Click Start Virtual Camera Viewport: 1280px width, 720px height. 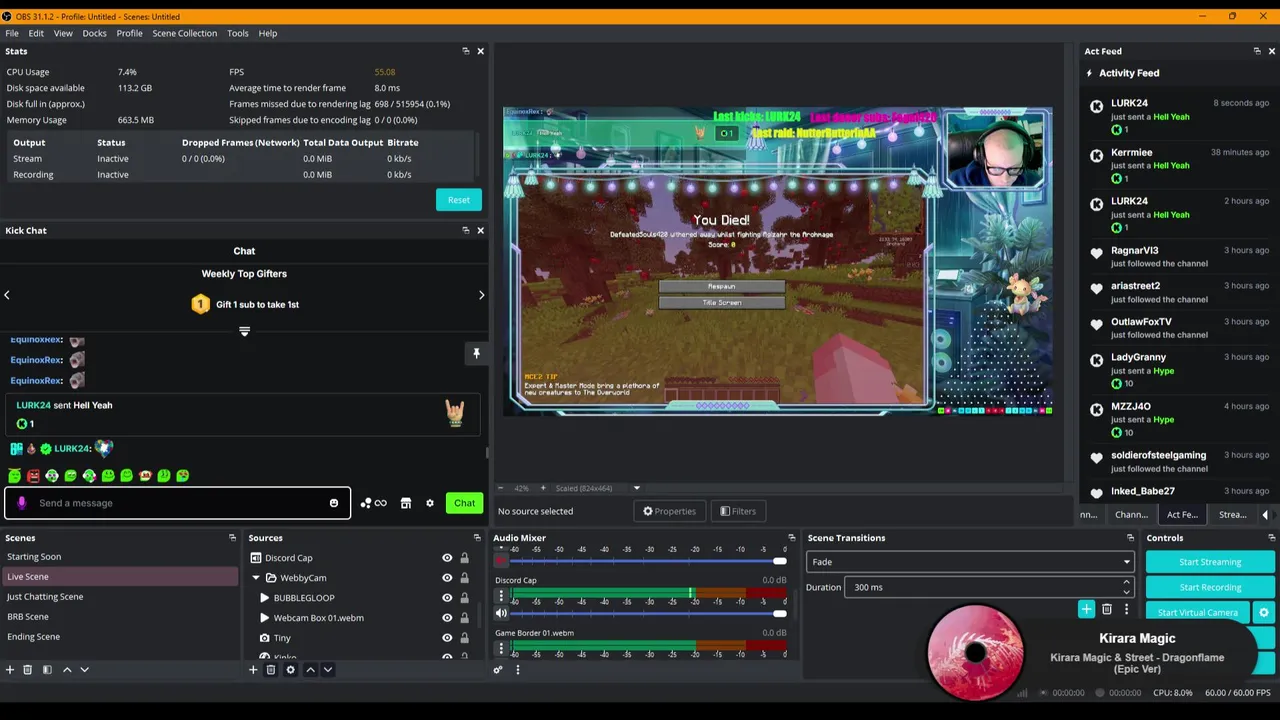1198,612
